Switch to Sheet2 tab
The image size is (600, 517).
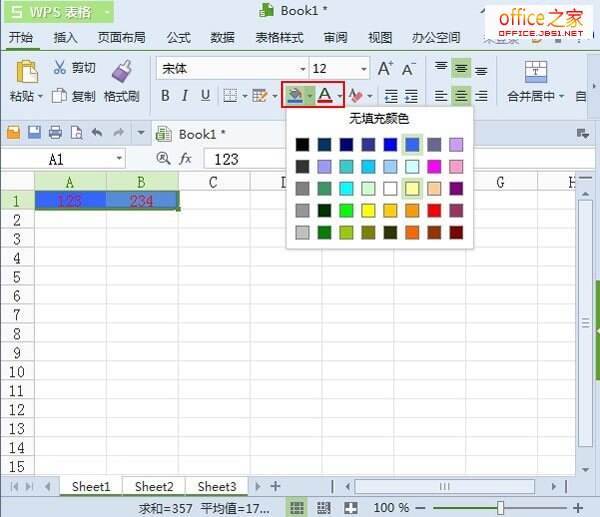154,486
